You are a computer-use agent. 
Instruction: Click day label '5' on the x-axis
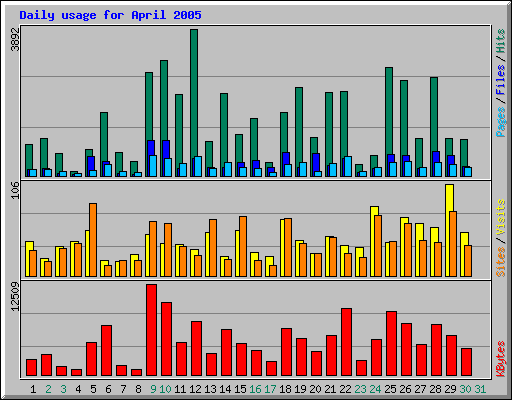93,389
